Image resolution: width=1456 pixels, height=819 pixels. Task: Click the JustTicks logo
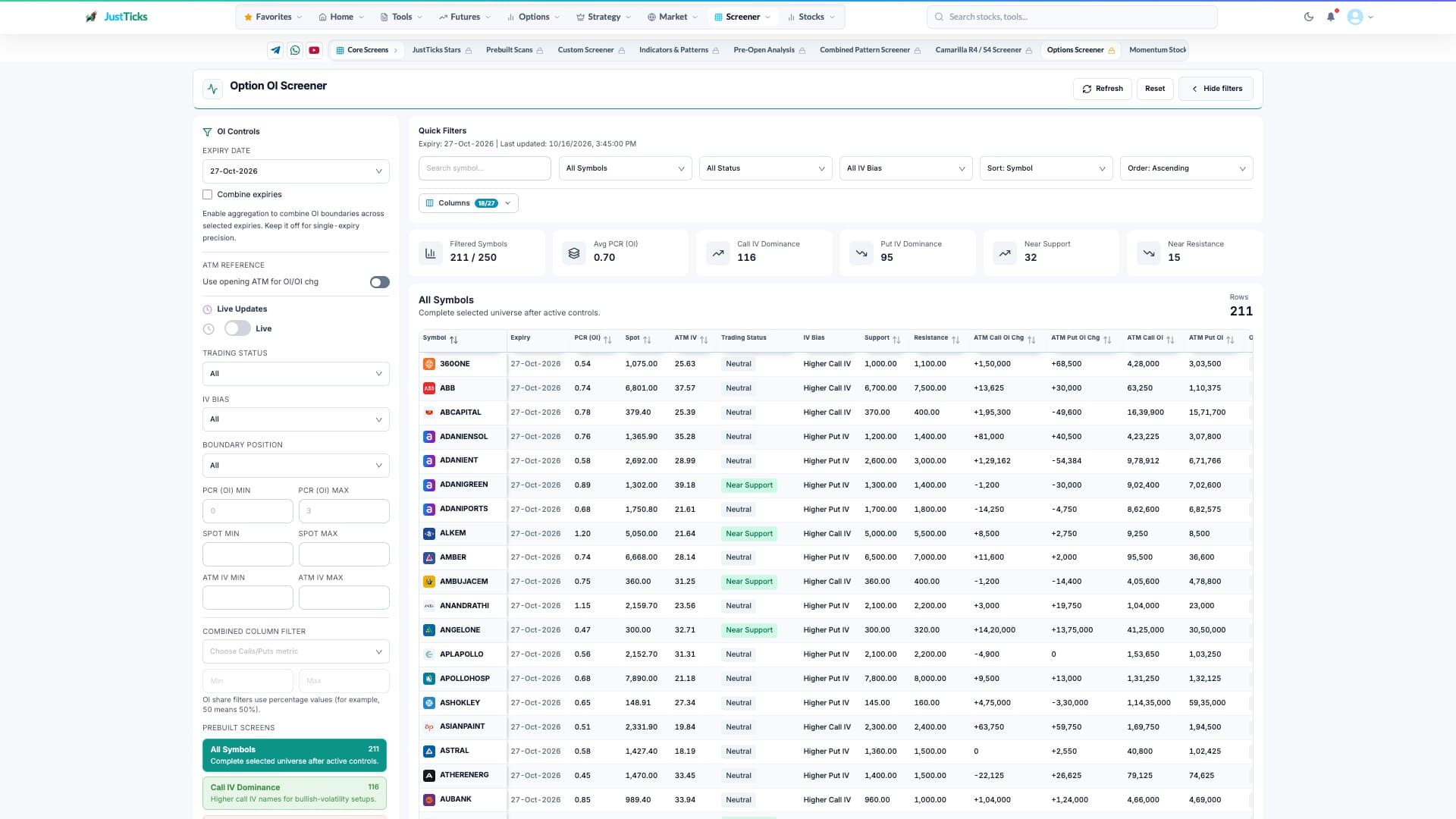pos(116,17)
